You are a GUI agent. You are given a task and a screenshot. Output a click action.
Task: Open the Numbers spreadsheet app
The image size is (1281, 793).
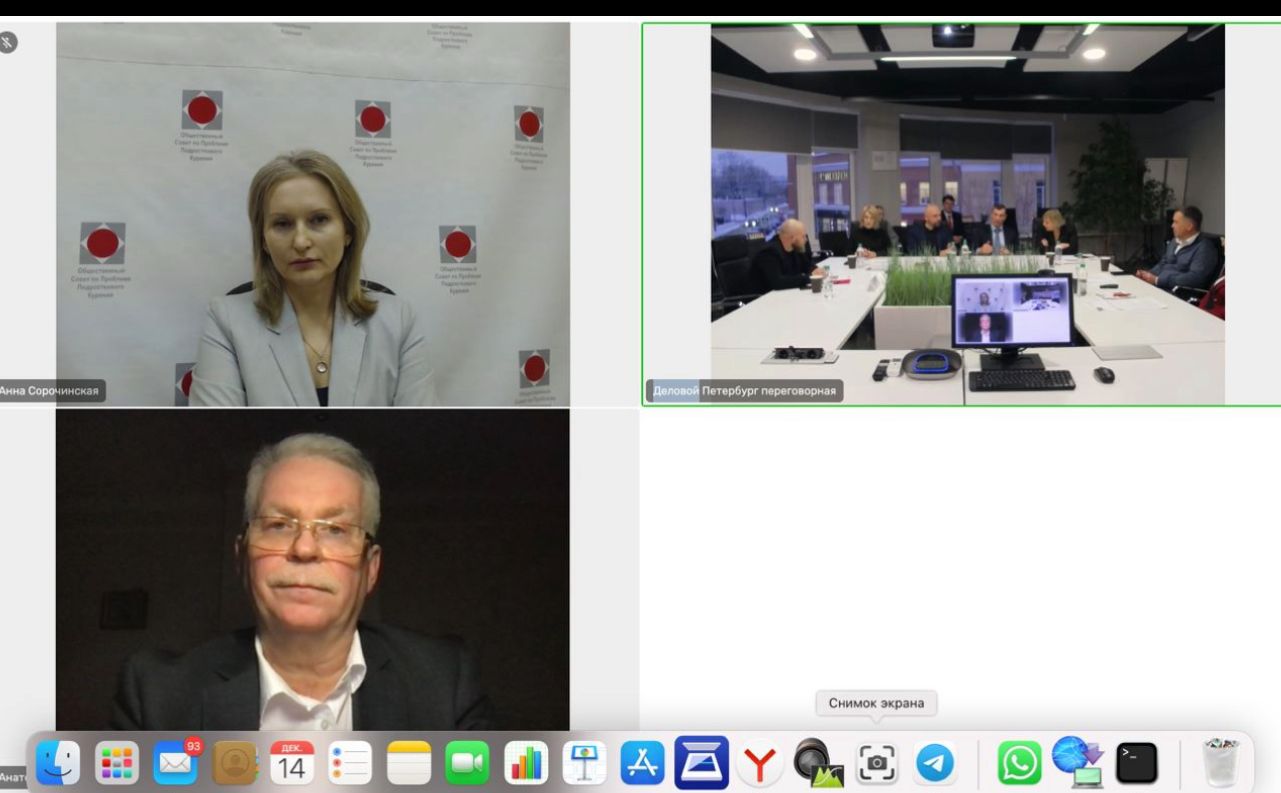[x=526, y=765]
